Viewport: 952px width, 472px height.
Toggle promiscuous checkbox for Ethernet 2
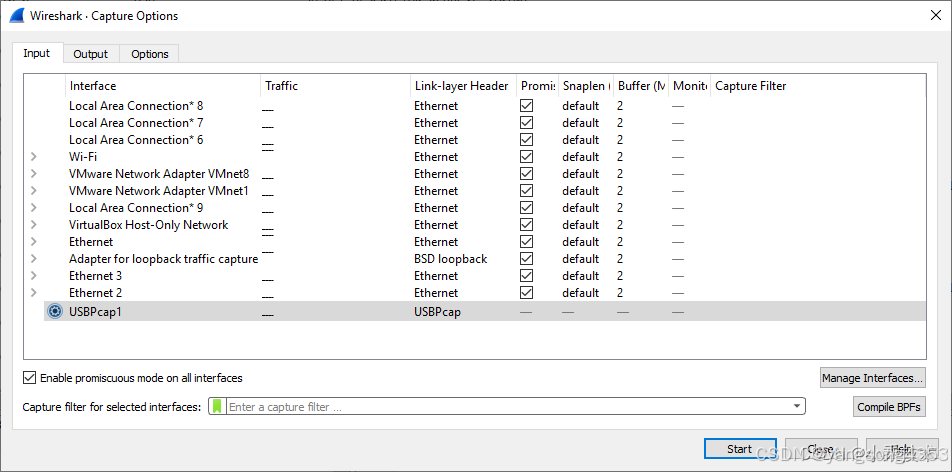tap(527, 293)
